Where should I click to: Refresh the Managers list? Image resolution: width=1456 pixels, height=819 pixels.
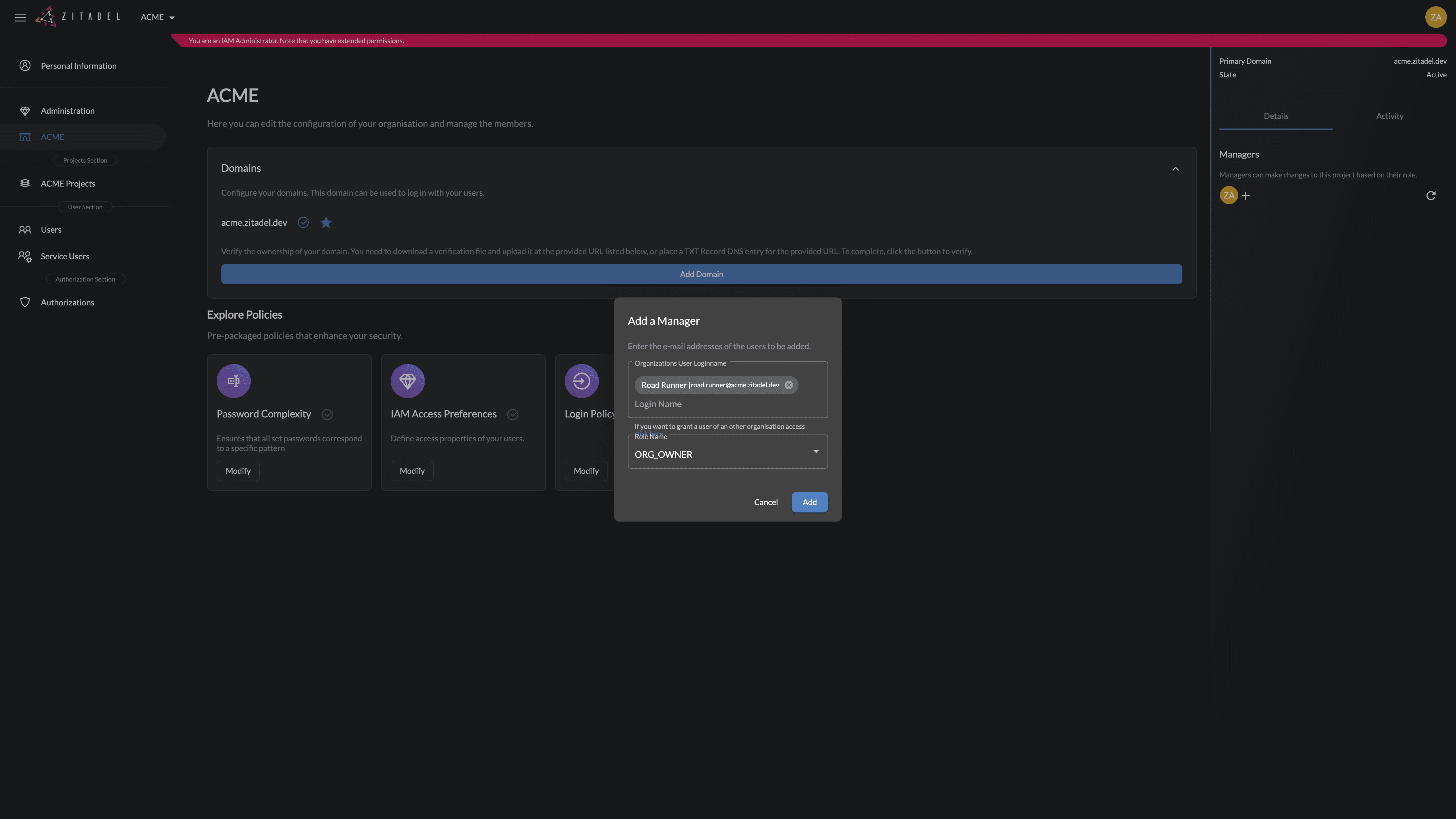[1431, 196]
